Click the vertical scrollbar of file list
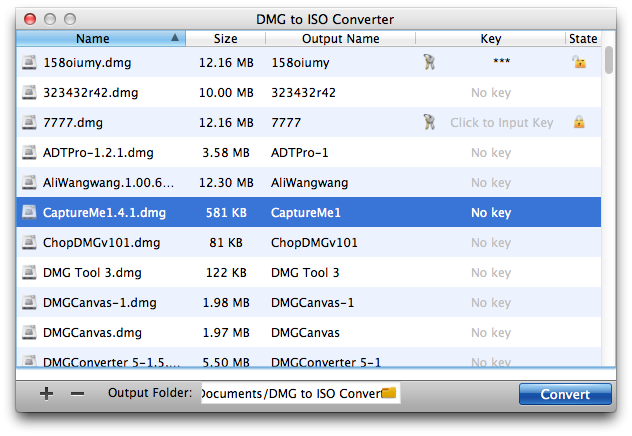The image size is (632, 436). (x=609, y=200)
